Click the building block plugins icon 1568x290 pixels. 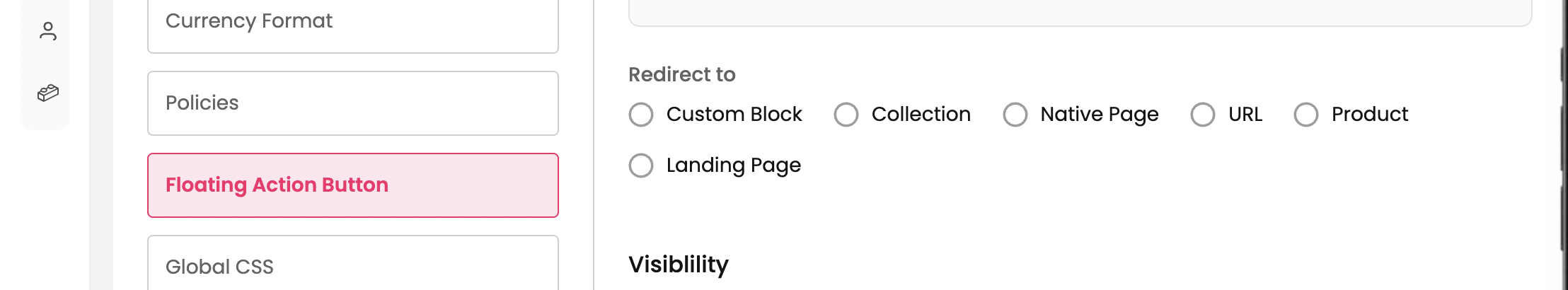tap(48, 93)
